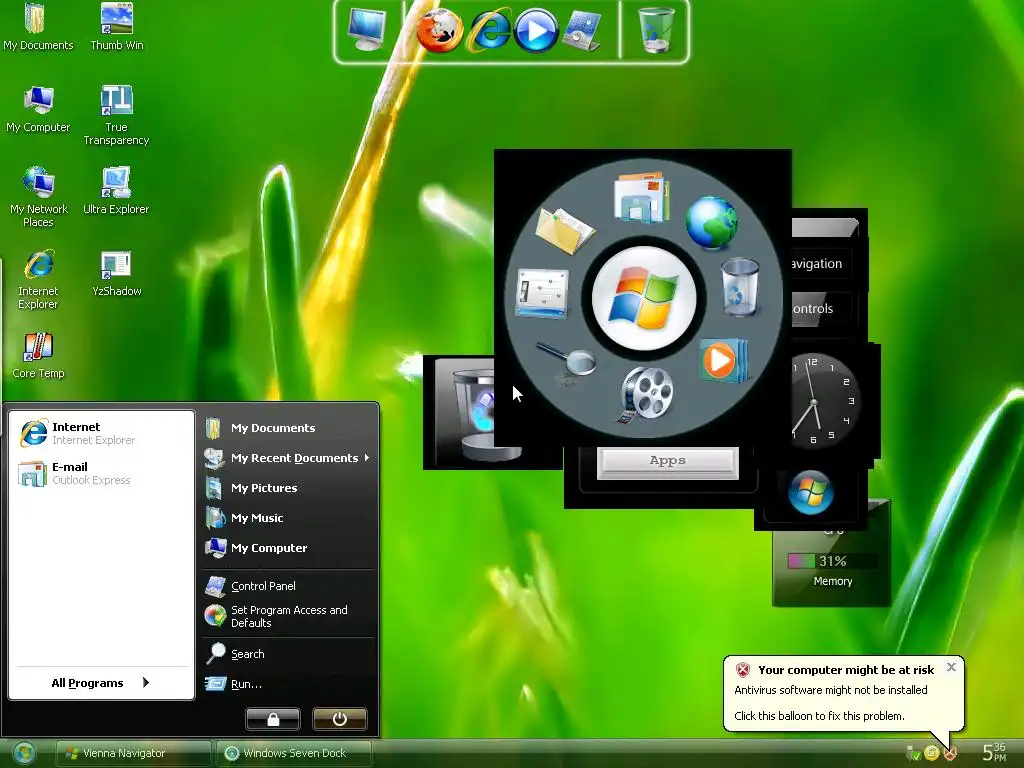Open Search from the Start menu
The height and width of the screenshot is (768, 1024).
(x=288, y=654)
